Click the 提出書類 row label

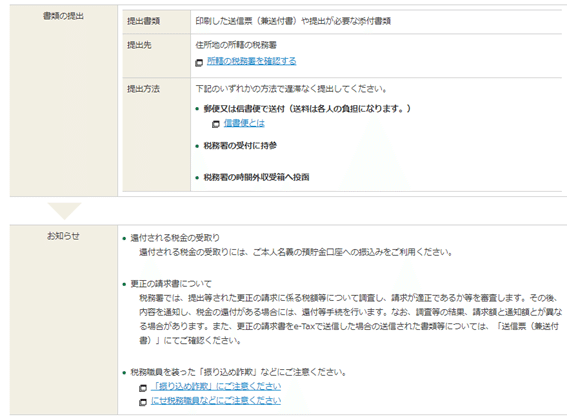click(144, 21)
